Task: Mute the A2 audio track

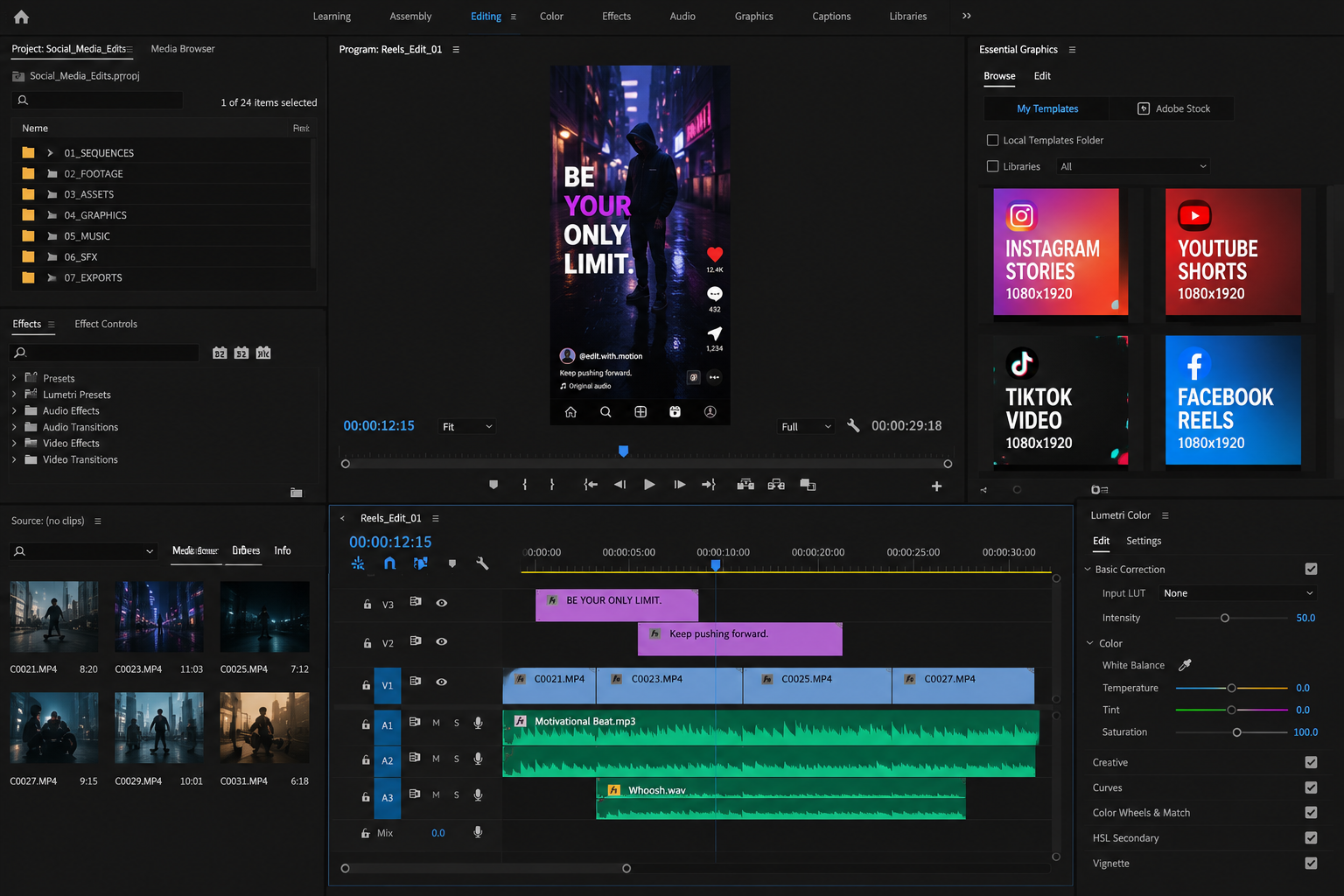Action: tap(436, 759)
